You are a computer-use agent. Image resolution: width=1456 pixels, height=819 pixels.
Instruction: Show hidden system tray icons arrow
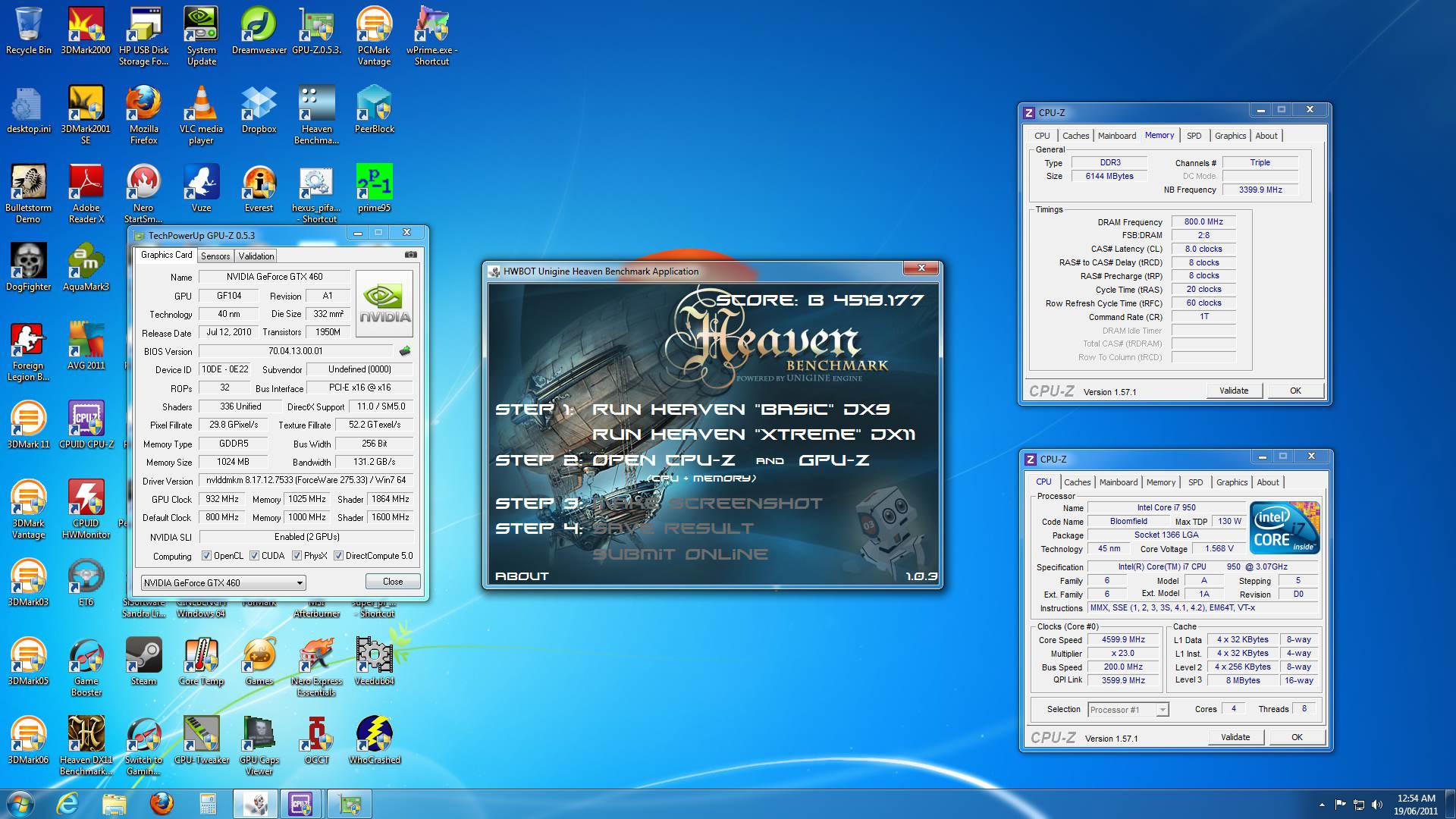coord(1322,805)
